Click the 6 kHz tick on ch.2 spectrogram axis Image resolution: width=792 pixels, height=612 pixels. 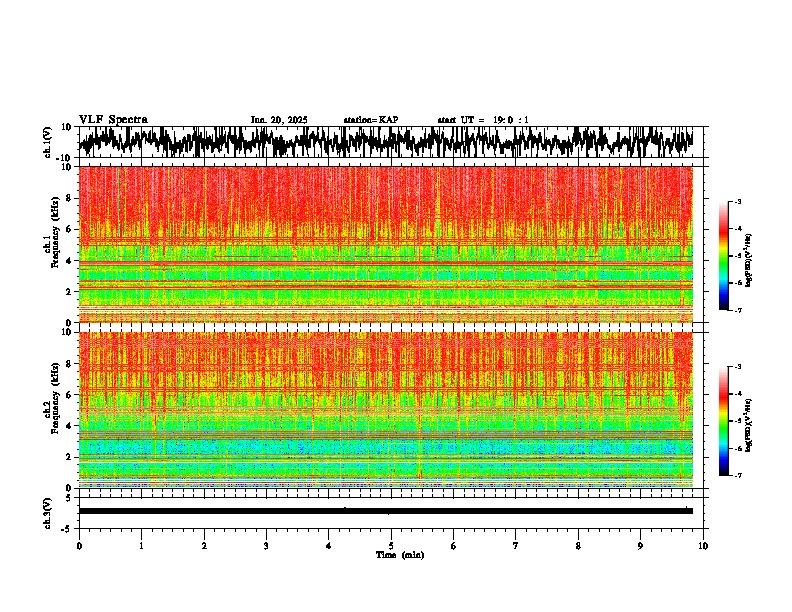(x=70, y=395)
